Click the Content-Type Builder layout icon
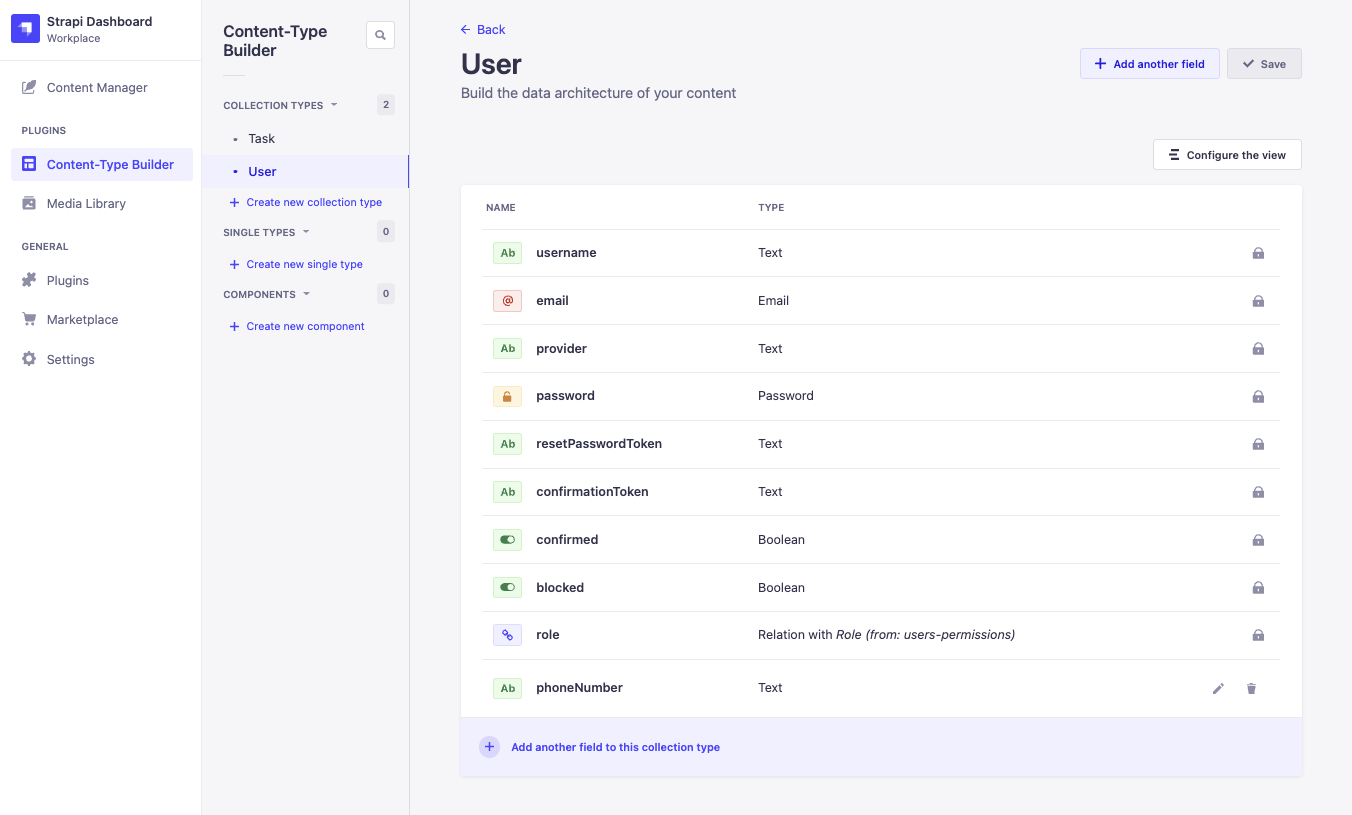Viewport: 1352px width, 815px height. [29, 164]
